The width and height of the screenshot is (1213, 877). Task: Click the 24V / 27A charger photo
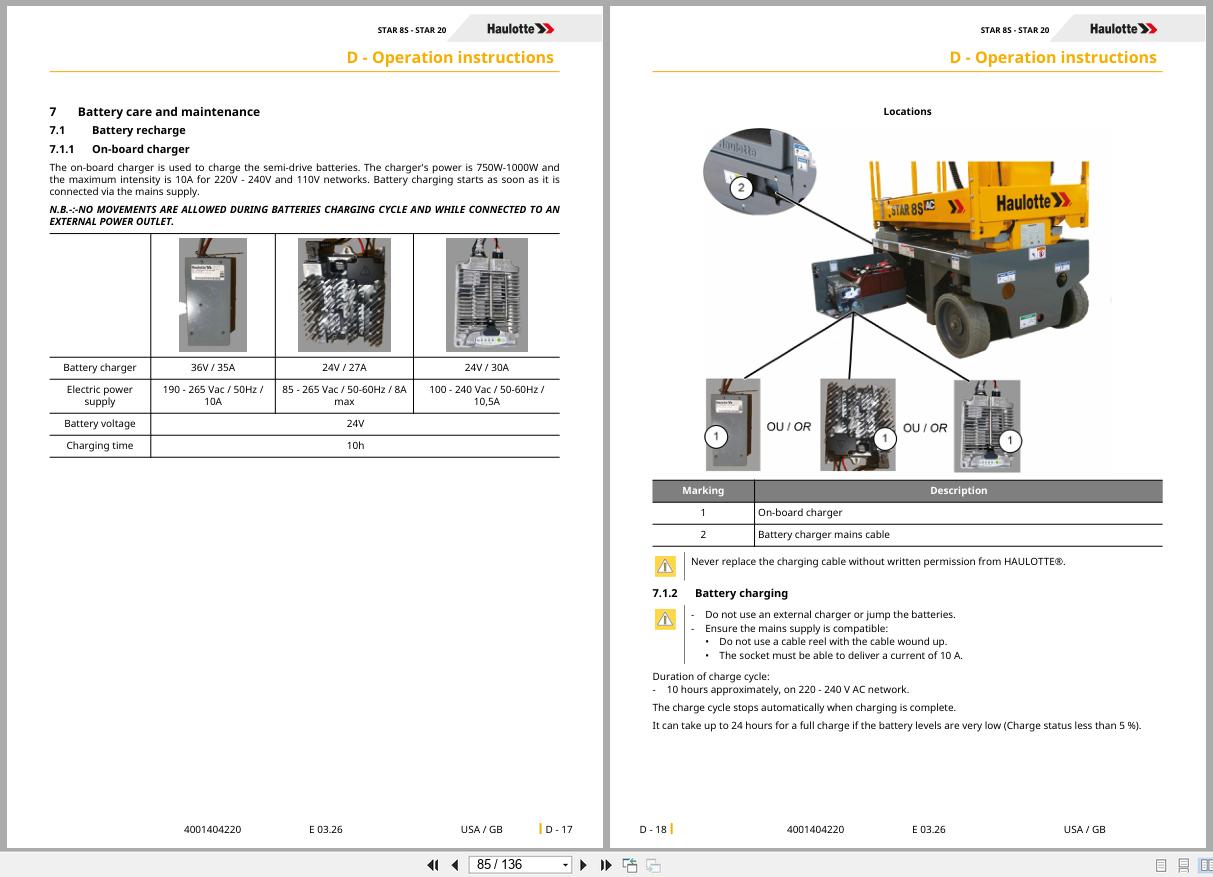(x=344, y=295)
